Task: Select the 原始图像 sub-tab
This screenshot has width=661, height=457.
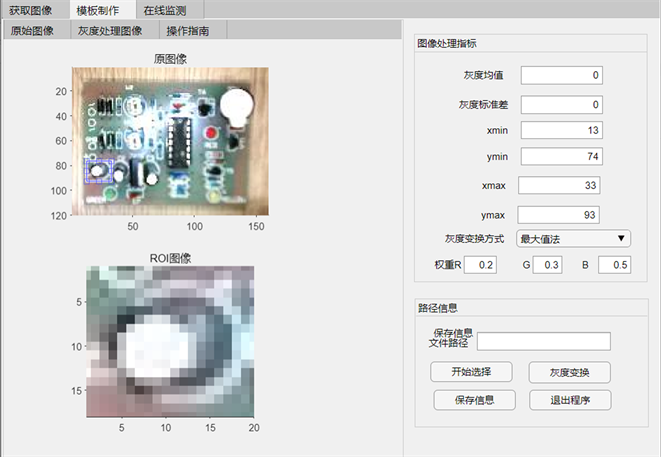Action: 33,30
